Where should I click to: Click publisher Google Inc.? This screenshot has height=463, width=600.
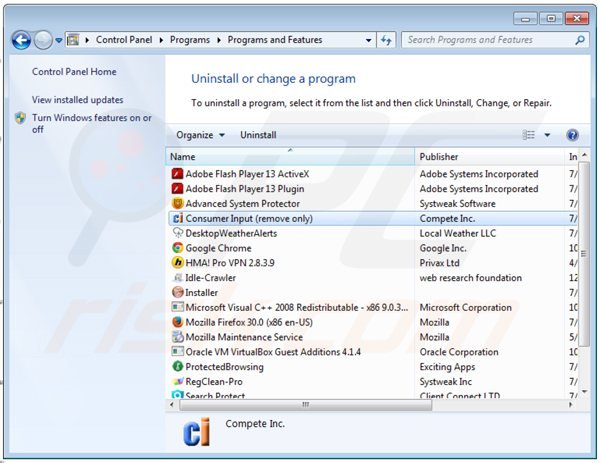click(443, 248)
